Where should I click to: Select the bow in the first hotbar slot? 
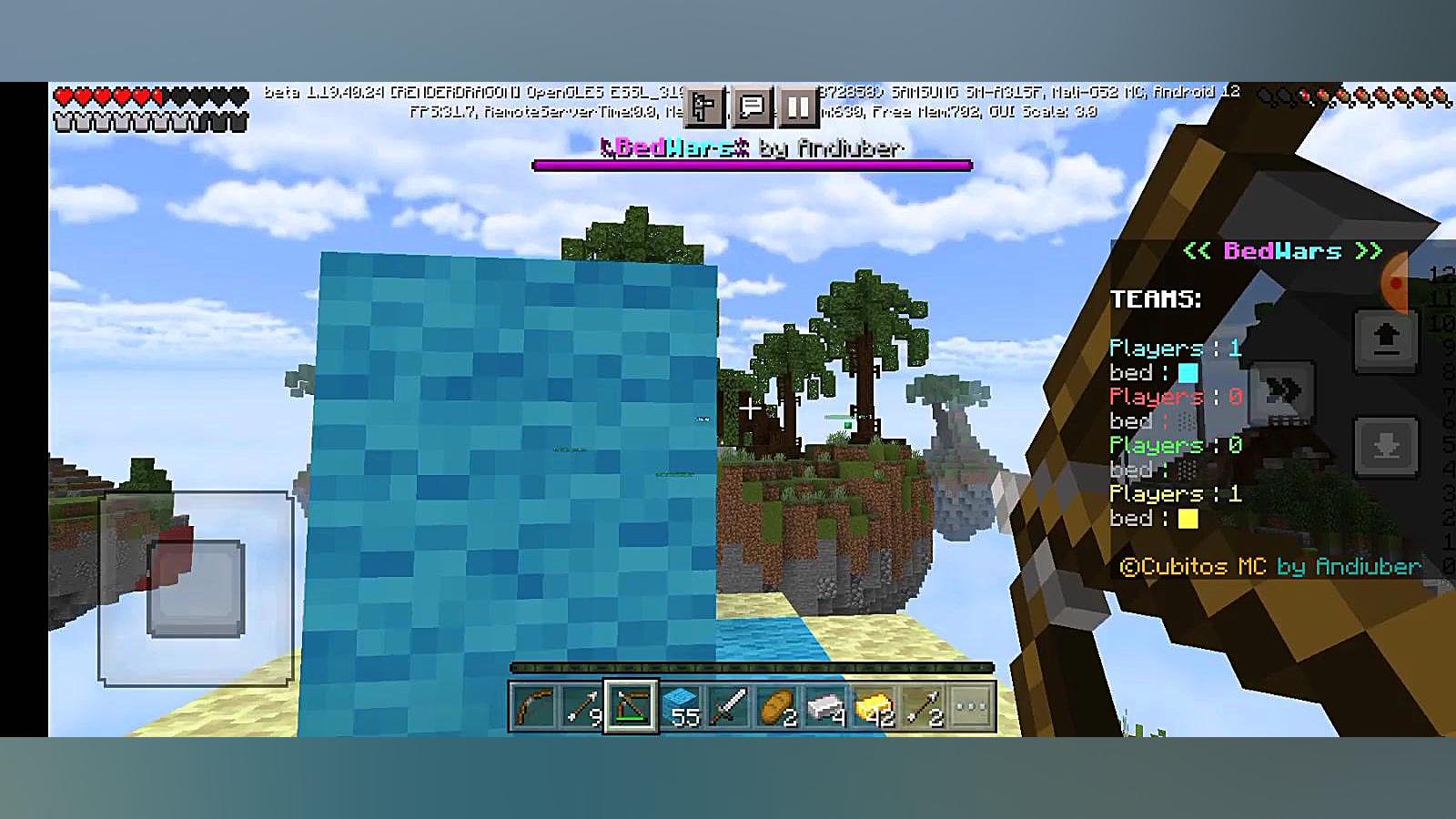(533, 707)
